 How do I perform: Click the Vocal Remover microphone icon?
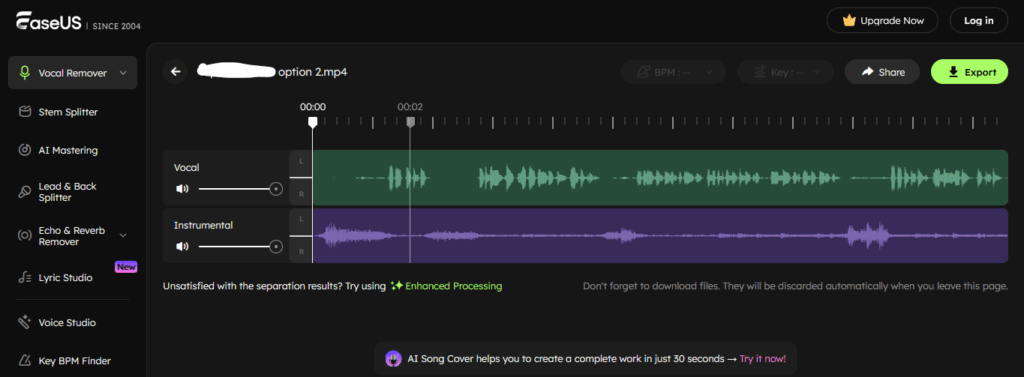tap(25, 73)
